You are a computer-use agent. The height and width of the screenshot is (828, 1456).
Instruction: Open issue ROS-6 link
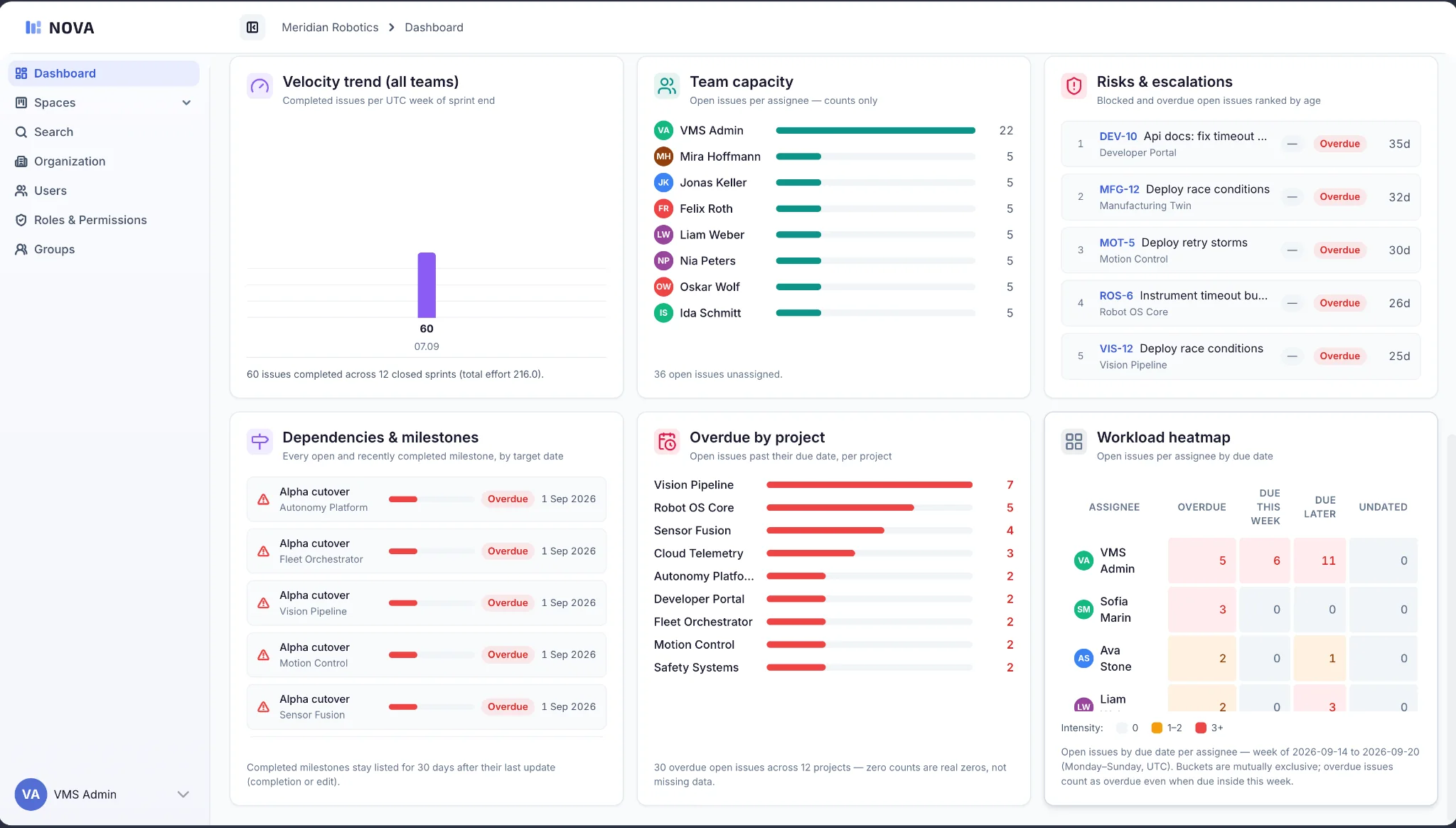click(1116, 295)
